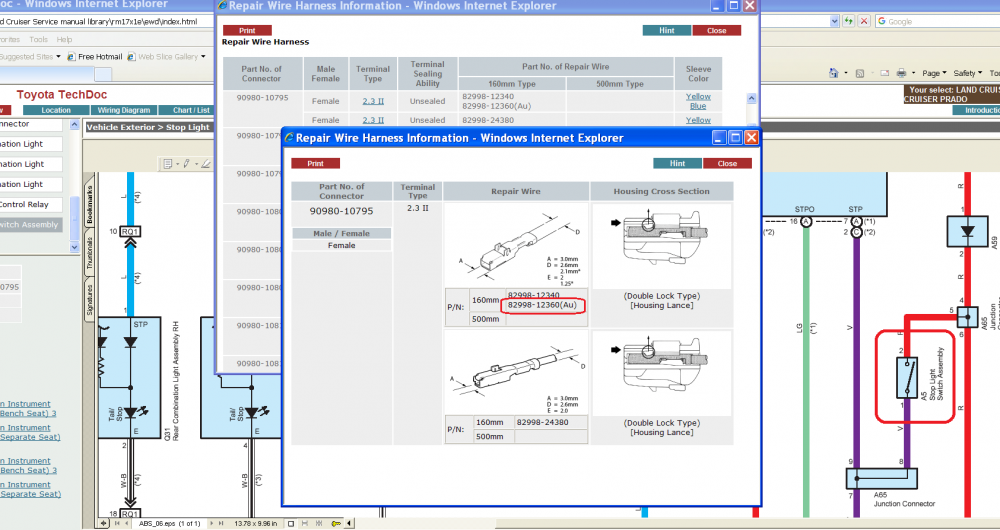Click Hint in the front Repair Wire window
1000x530 pixels.
click(x=677, y=163)
